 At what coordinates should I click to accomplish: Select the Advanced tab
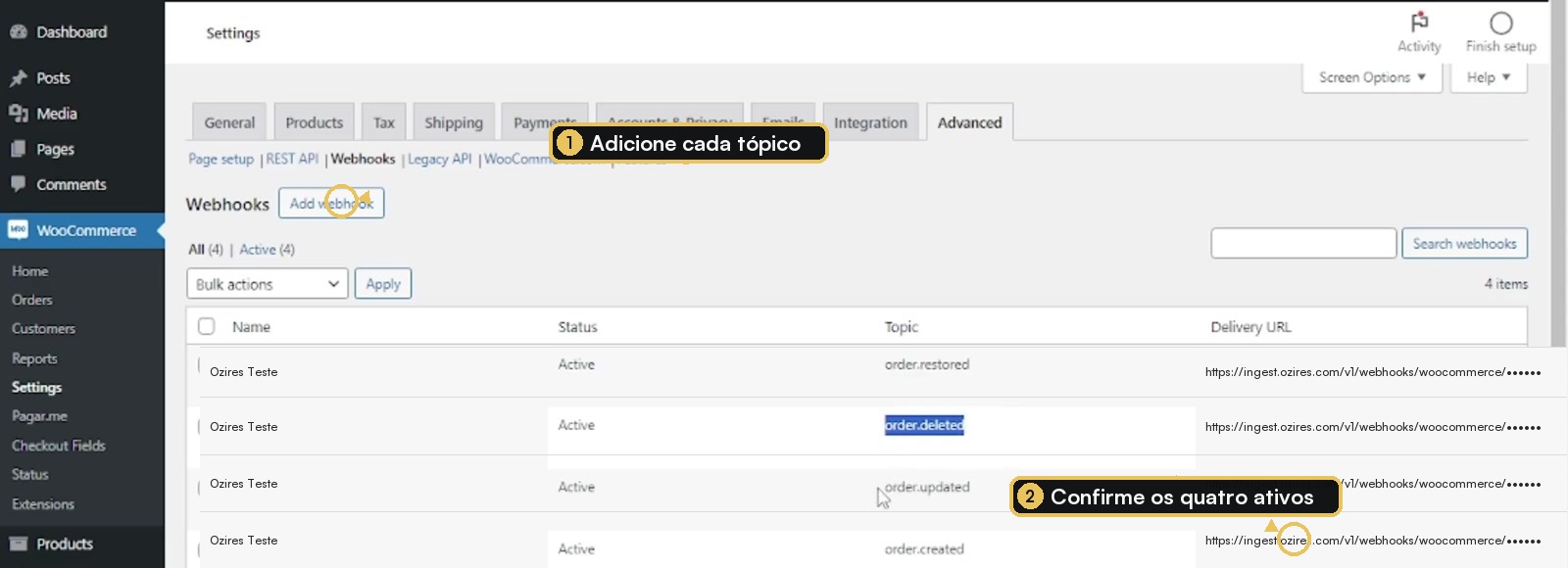(969, 122)
